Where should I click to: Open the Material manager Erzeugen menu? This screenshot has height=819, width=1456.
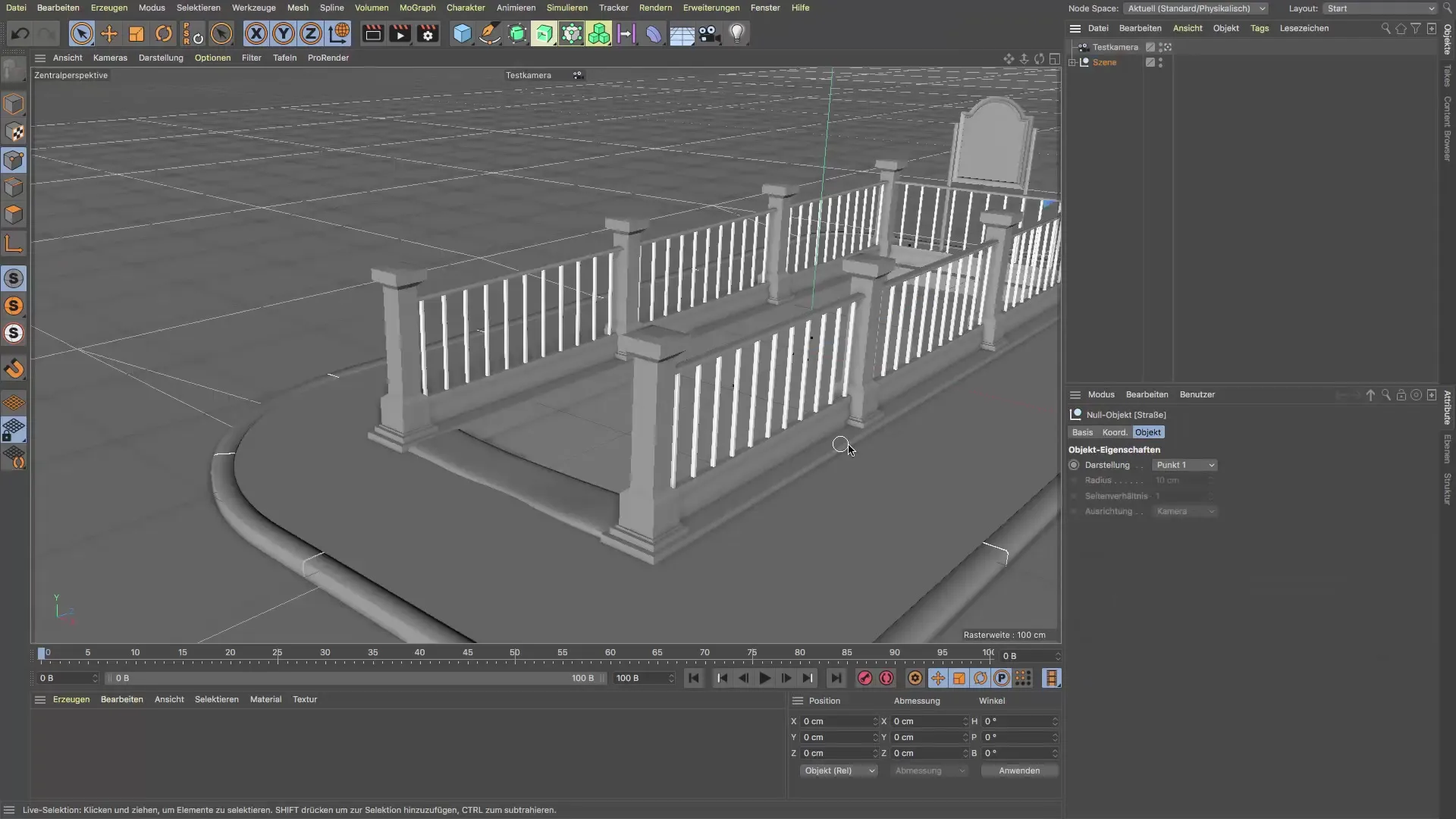click(71, 699)
